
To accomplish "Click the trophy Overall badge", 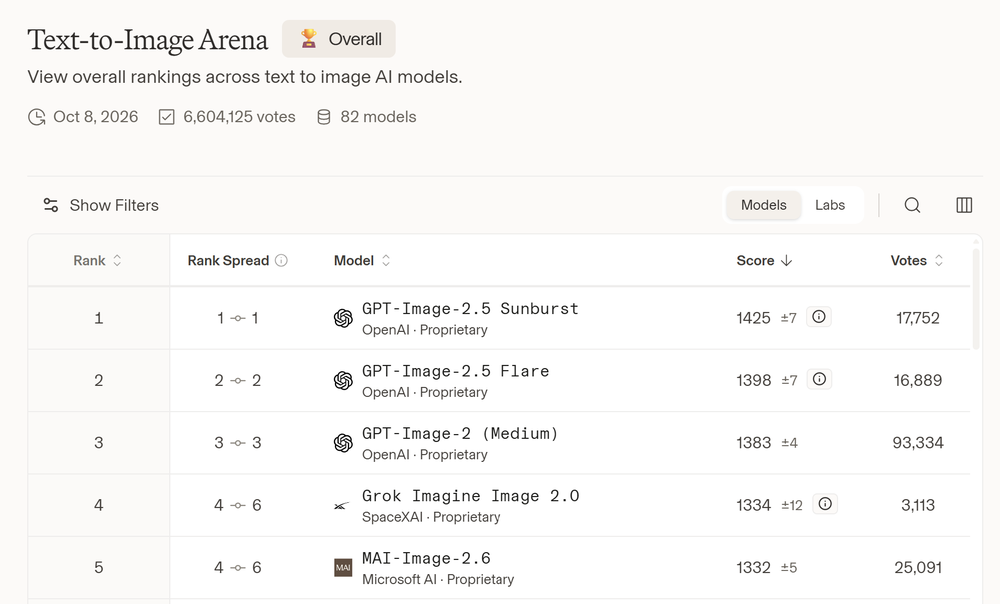I will [339, 39].
